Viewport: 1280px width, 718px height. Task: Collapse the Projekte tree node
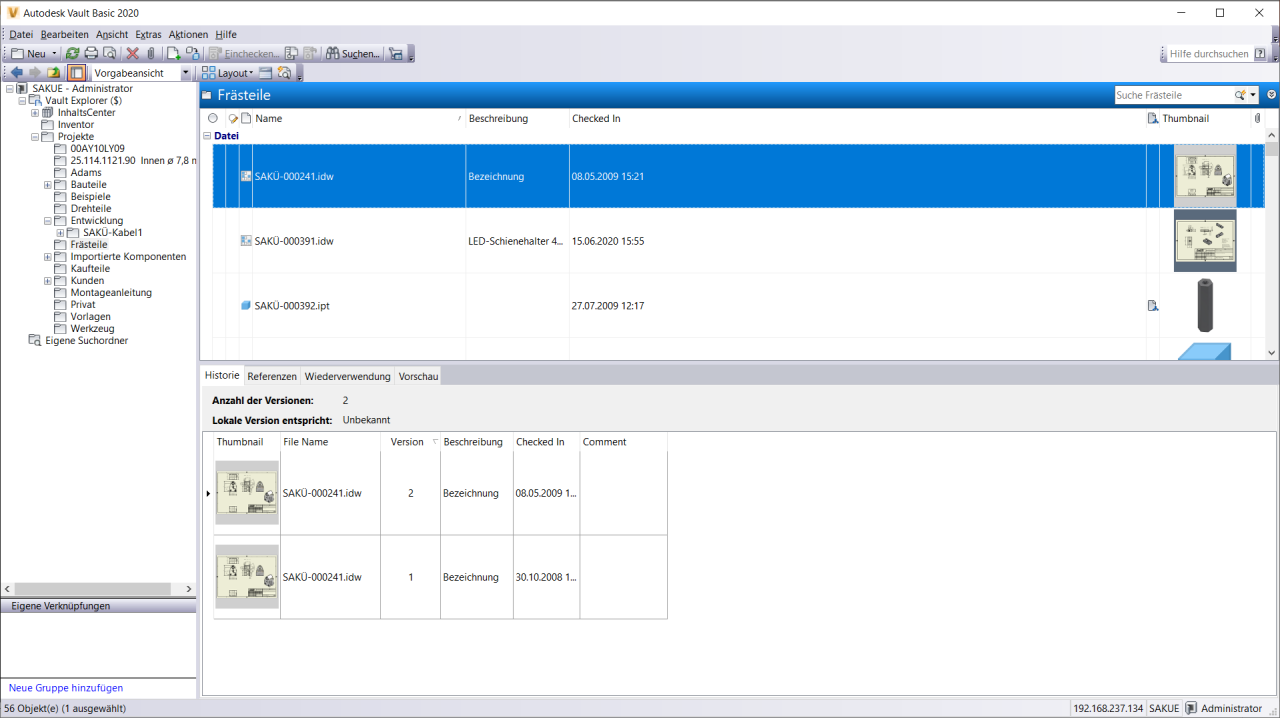point(35,137)
